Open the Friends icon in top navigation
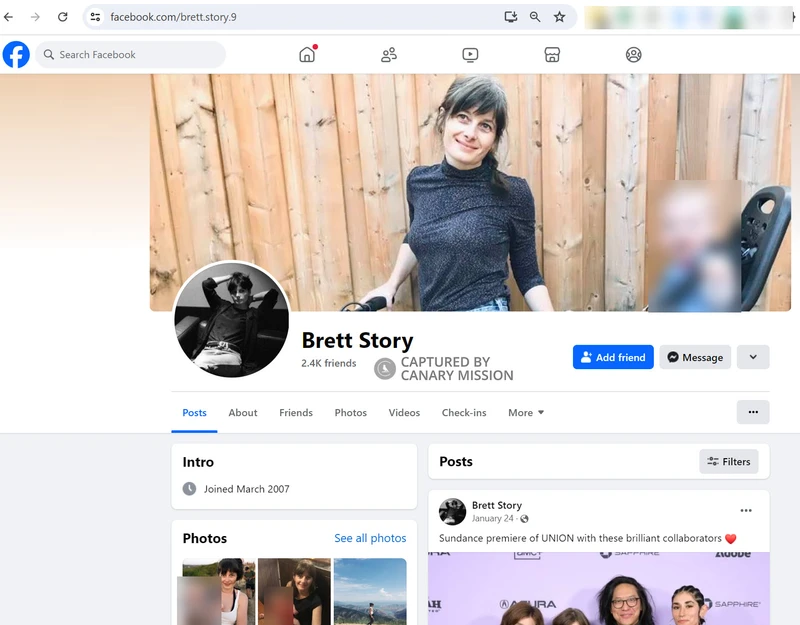The width and height of the screenshot is (800, 625). (x=389, y=55)
